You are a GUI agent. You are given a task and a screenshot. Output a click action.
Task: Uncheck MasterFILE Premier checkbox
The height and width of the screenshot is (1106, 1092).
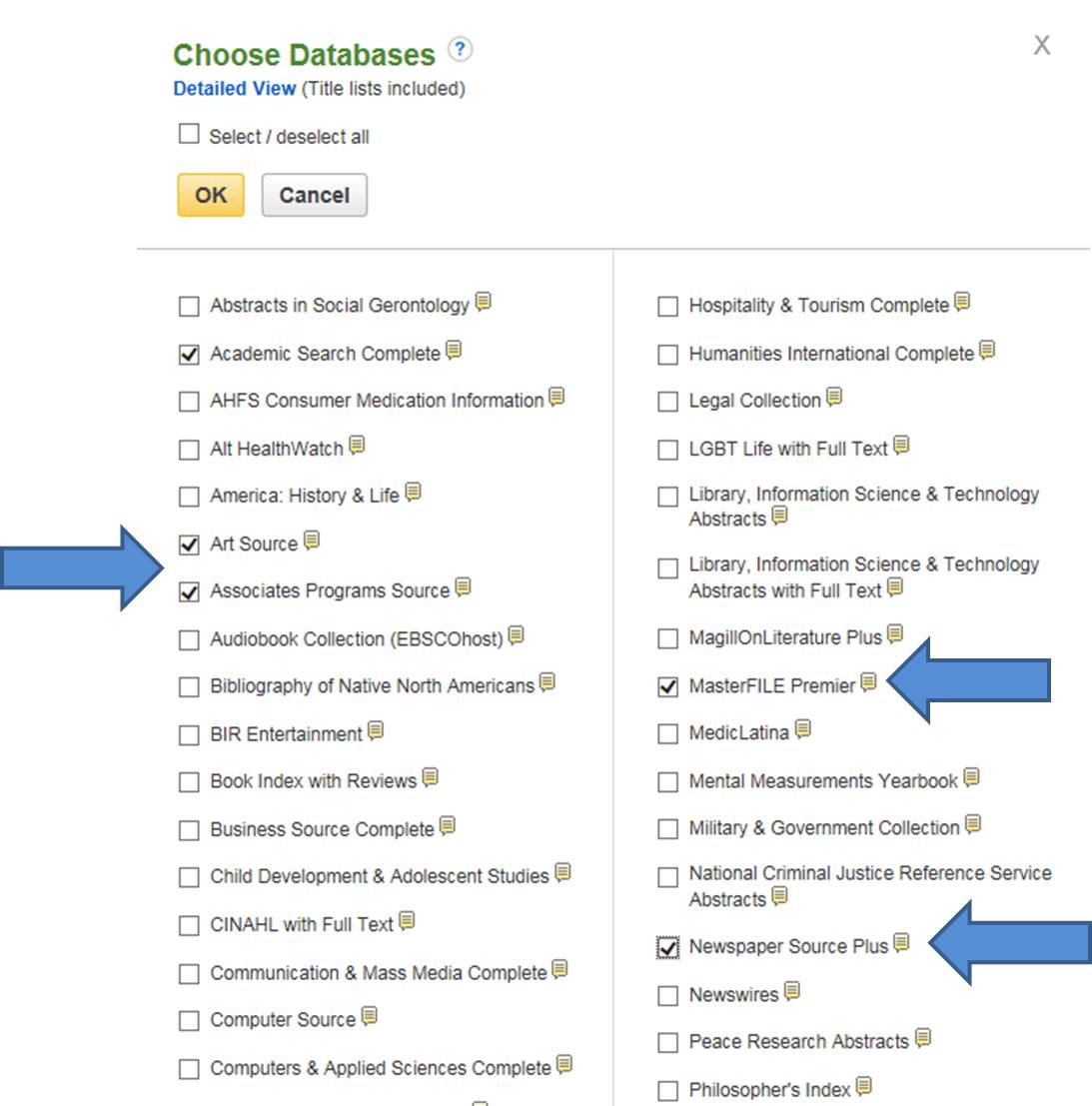tap(668, 686)
